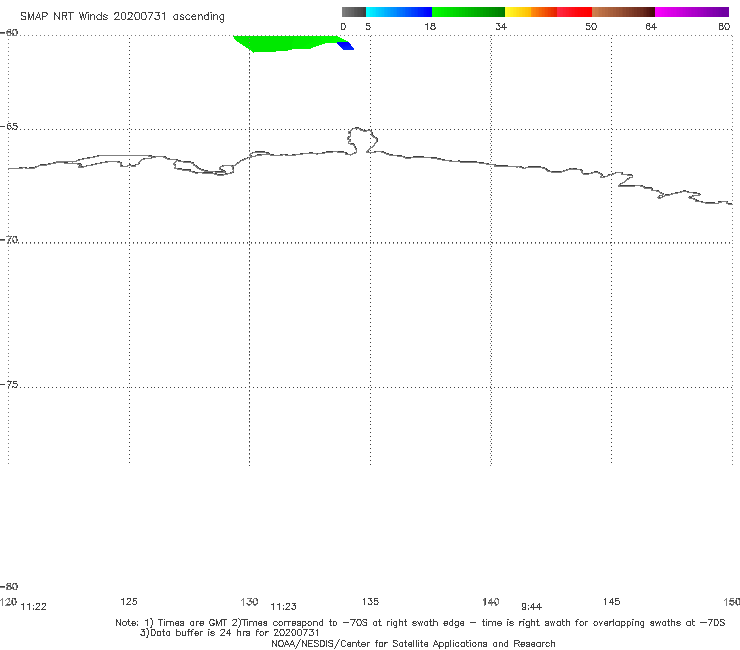
Task: Click the longitude label "130"
Action: (249, 601)
